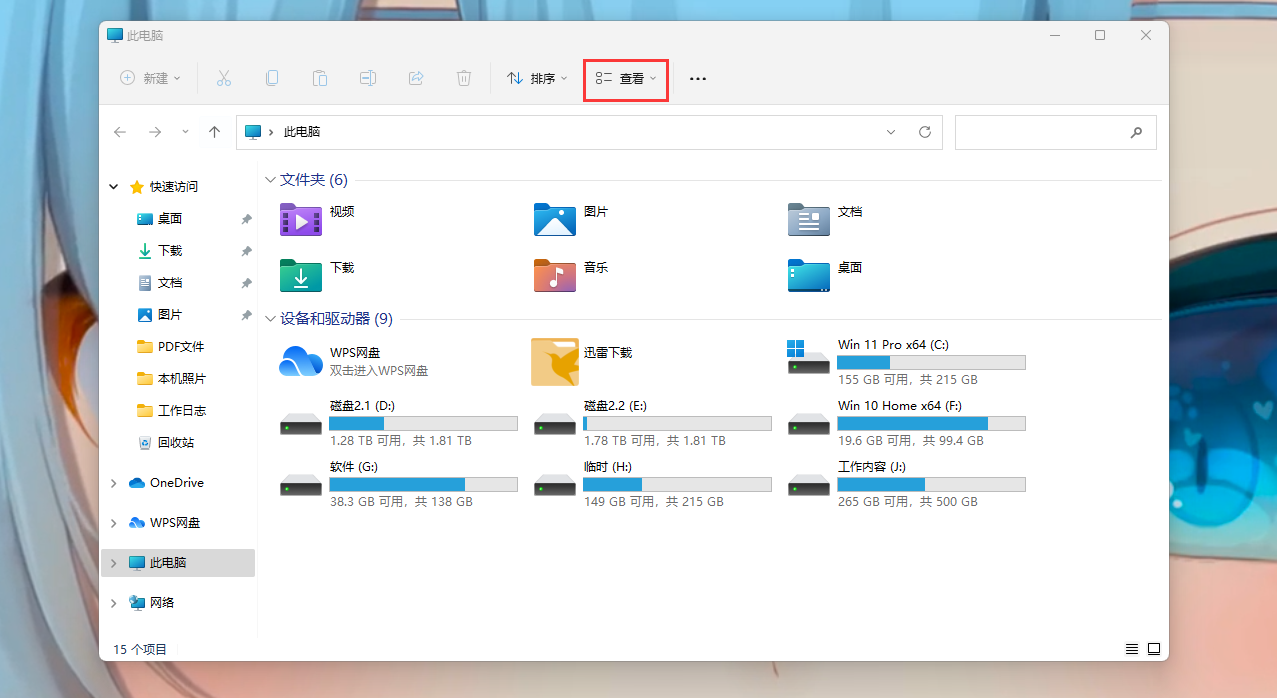Select the Win 11 Pro x64 (C:) drive
The width and height of the screenshot is (1277, 698).
tap(906, 361)
